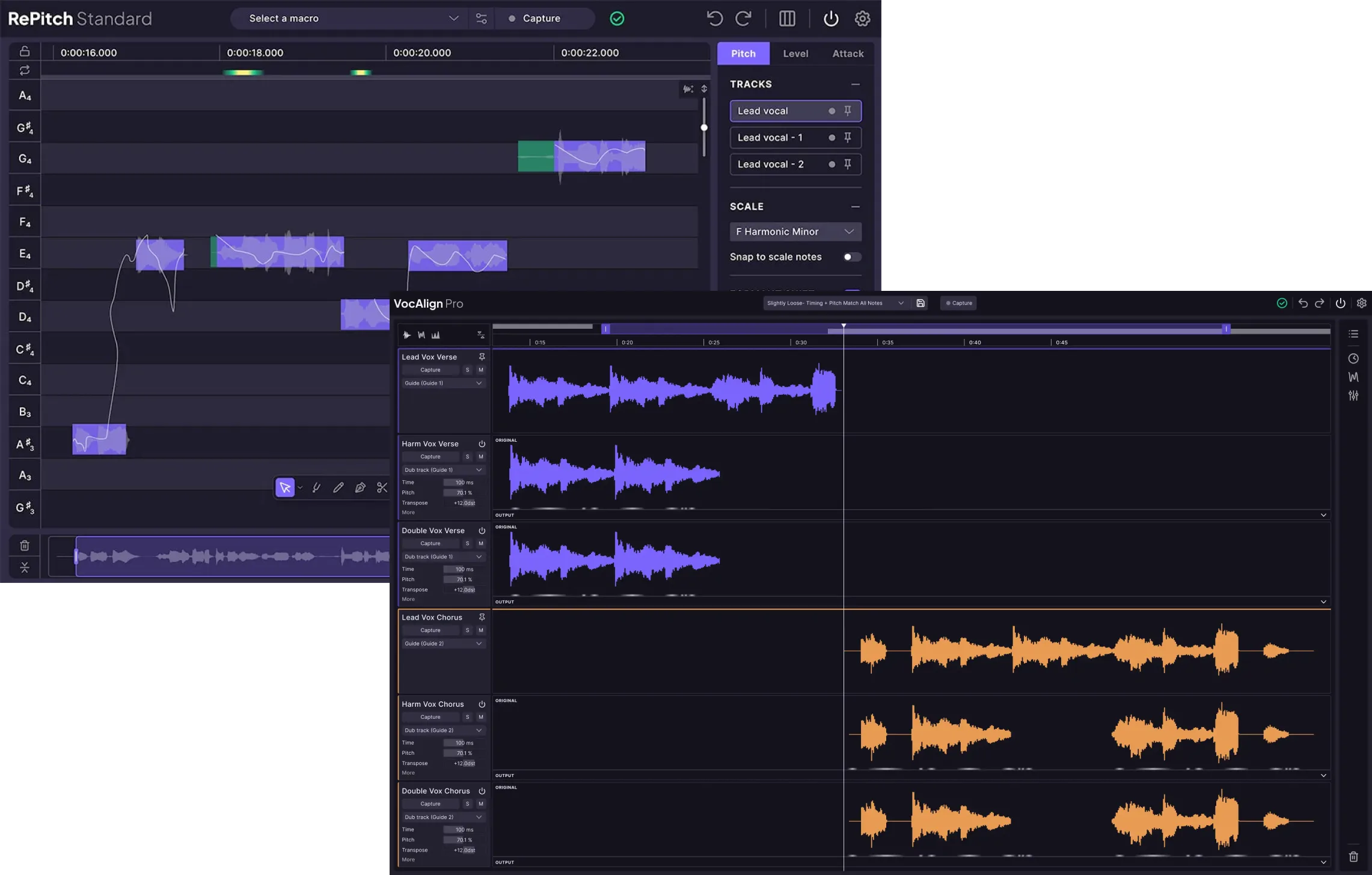1372x875 pixels.
Task: Expand the Harm Vox Verse OUTPUT chevron
Action: pyautogui.click(x=1323, y=515)
